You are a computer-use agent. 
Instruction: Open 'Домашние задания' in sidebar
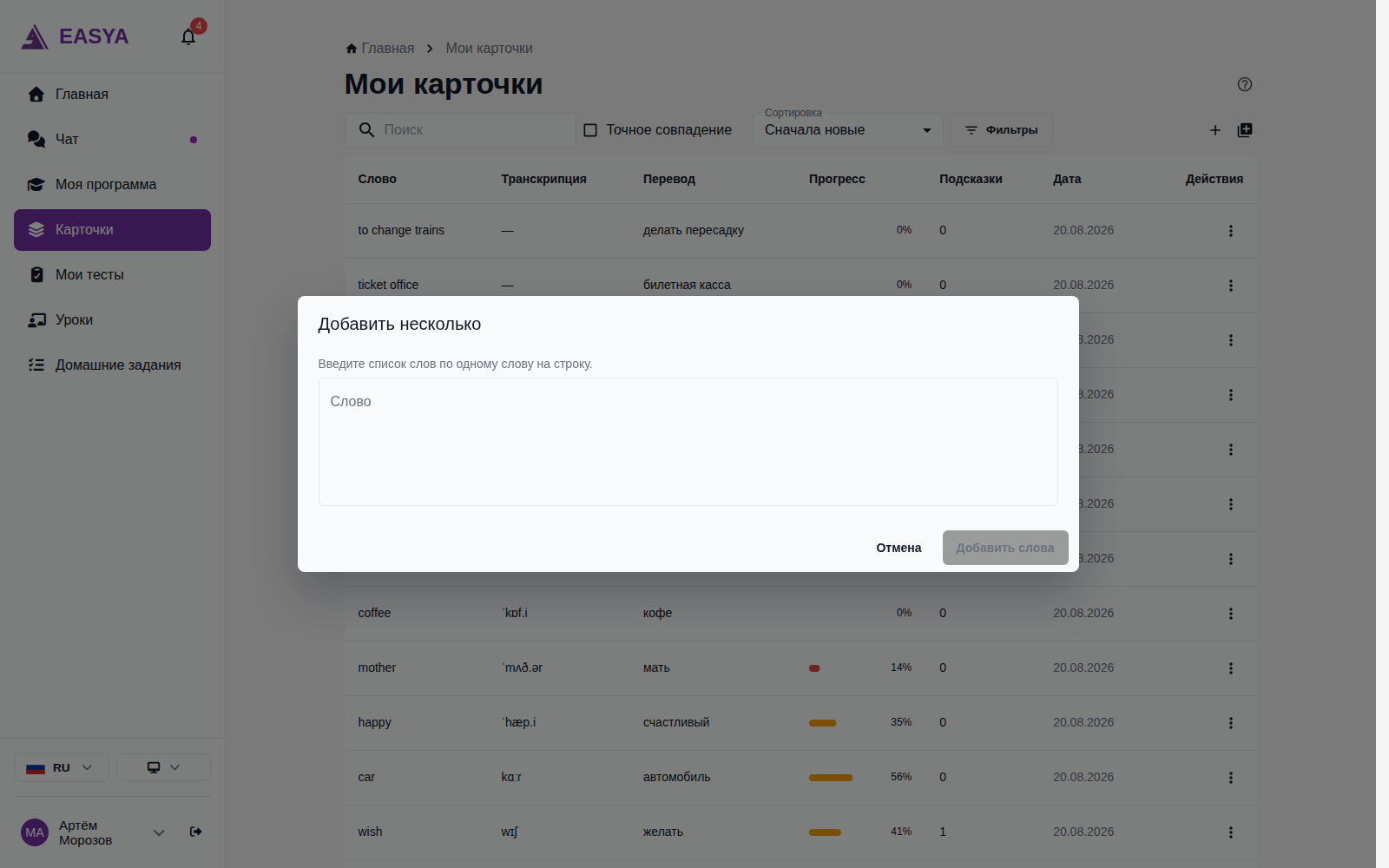coord(112,365)
